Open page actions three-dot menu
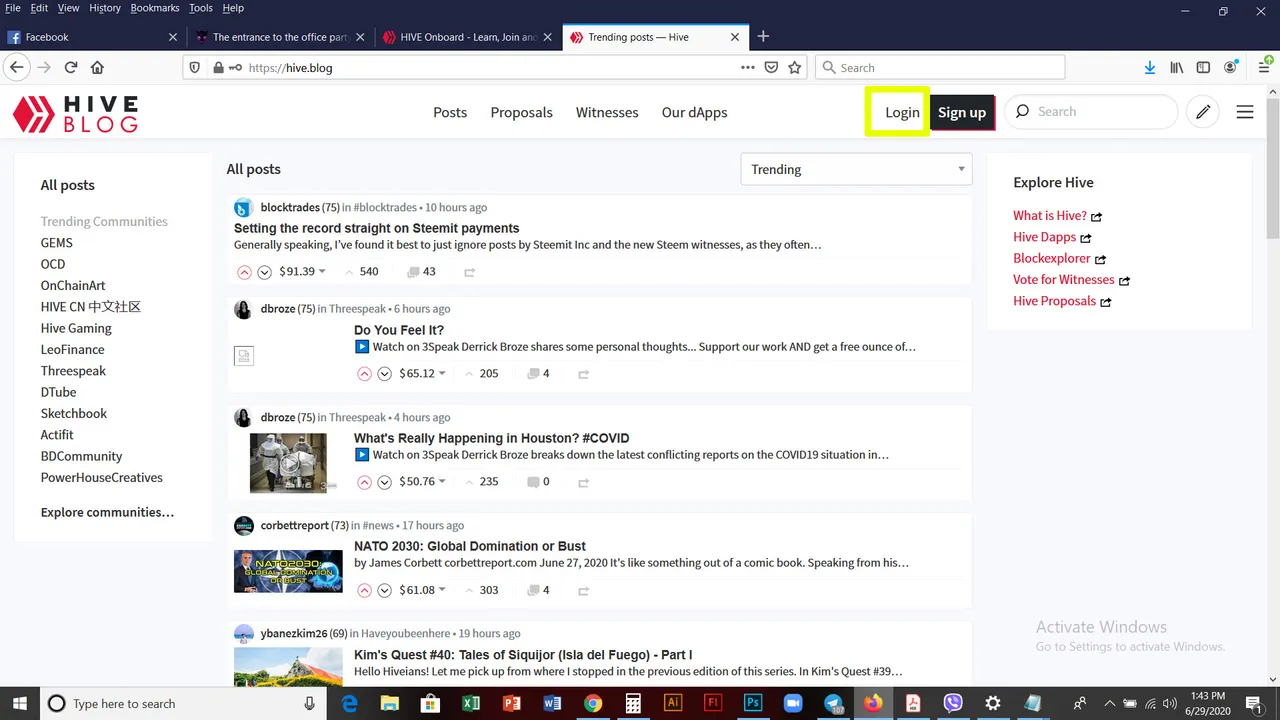The width and height of the screenshot is (1280, 720). 748,68
